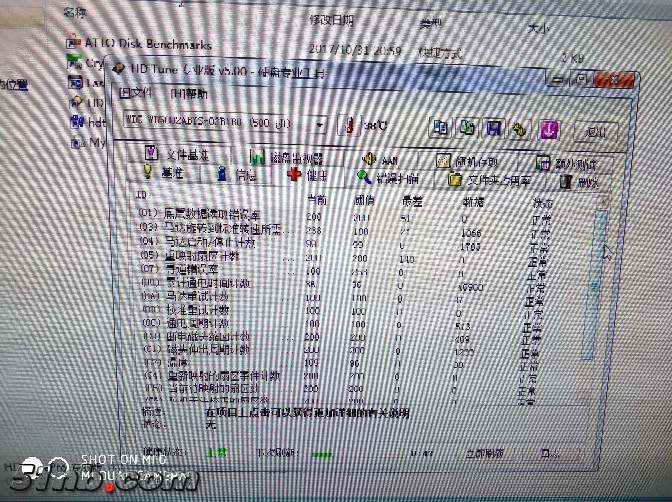Click the 额外测试 tab icon
Screen dimensions: 672x502
pyautogui.click(x=543, y=162)
